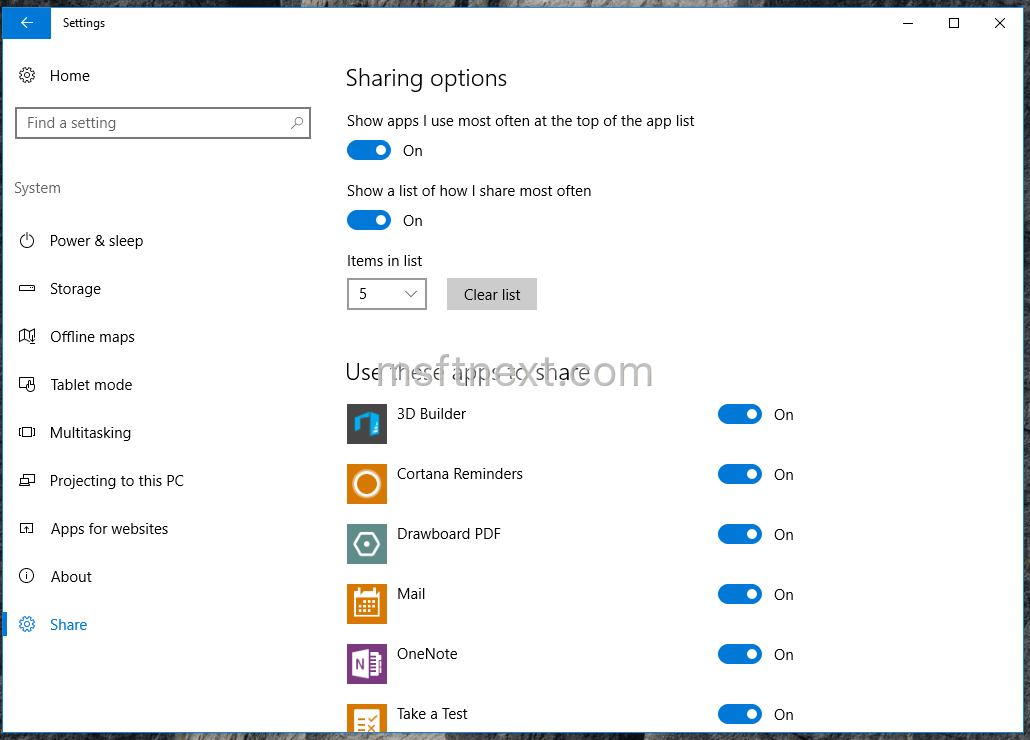Click the OneNote app icon
The height and width of the screenshot is (740, 1030).
click(366, 664)
